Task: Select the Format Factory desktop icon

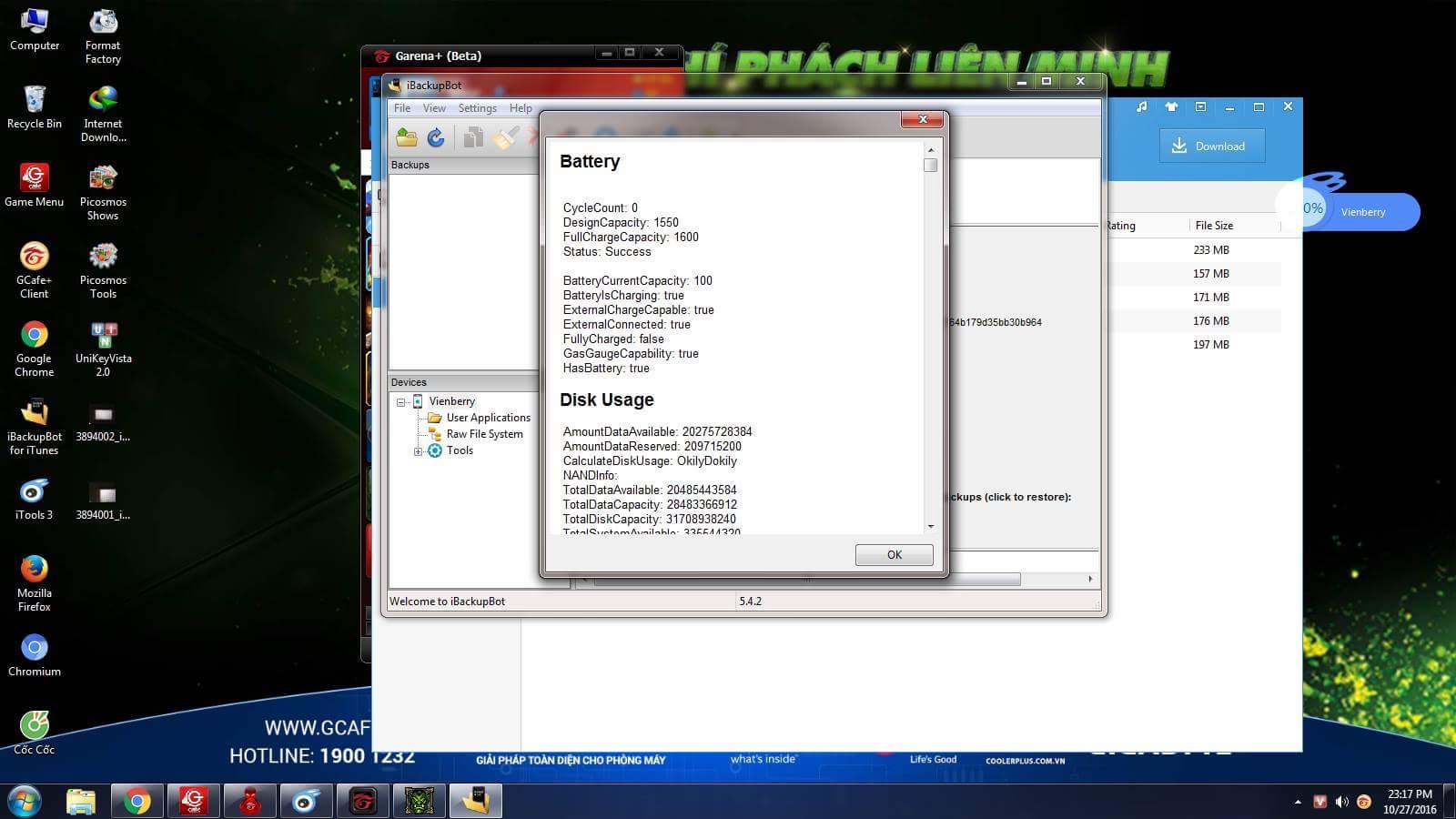Action: [x=103, y=36]
